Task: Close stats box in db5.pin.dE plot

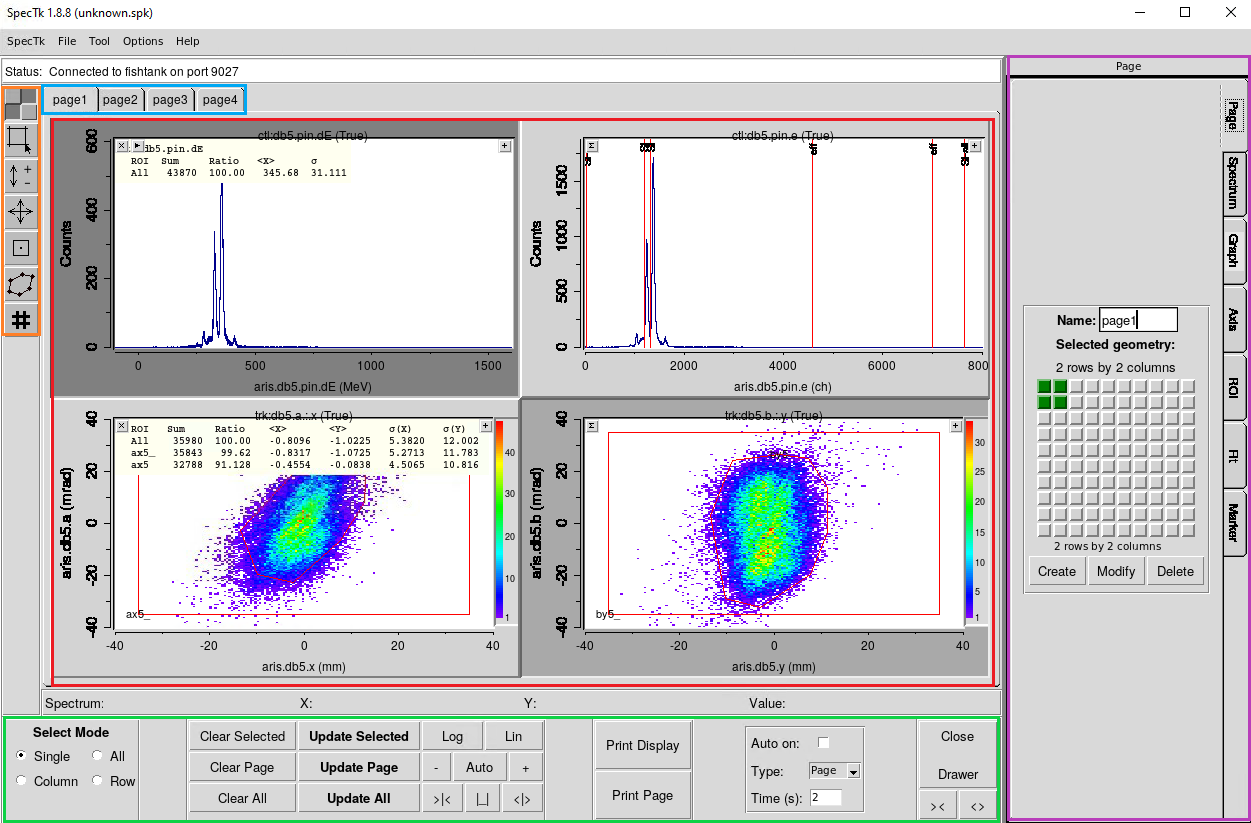Action: coord(121,146)
